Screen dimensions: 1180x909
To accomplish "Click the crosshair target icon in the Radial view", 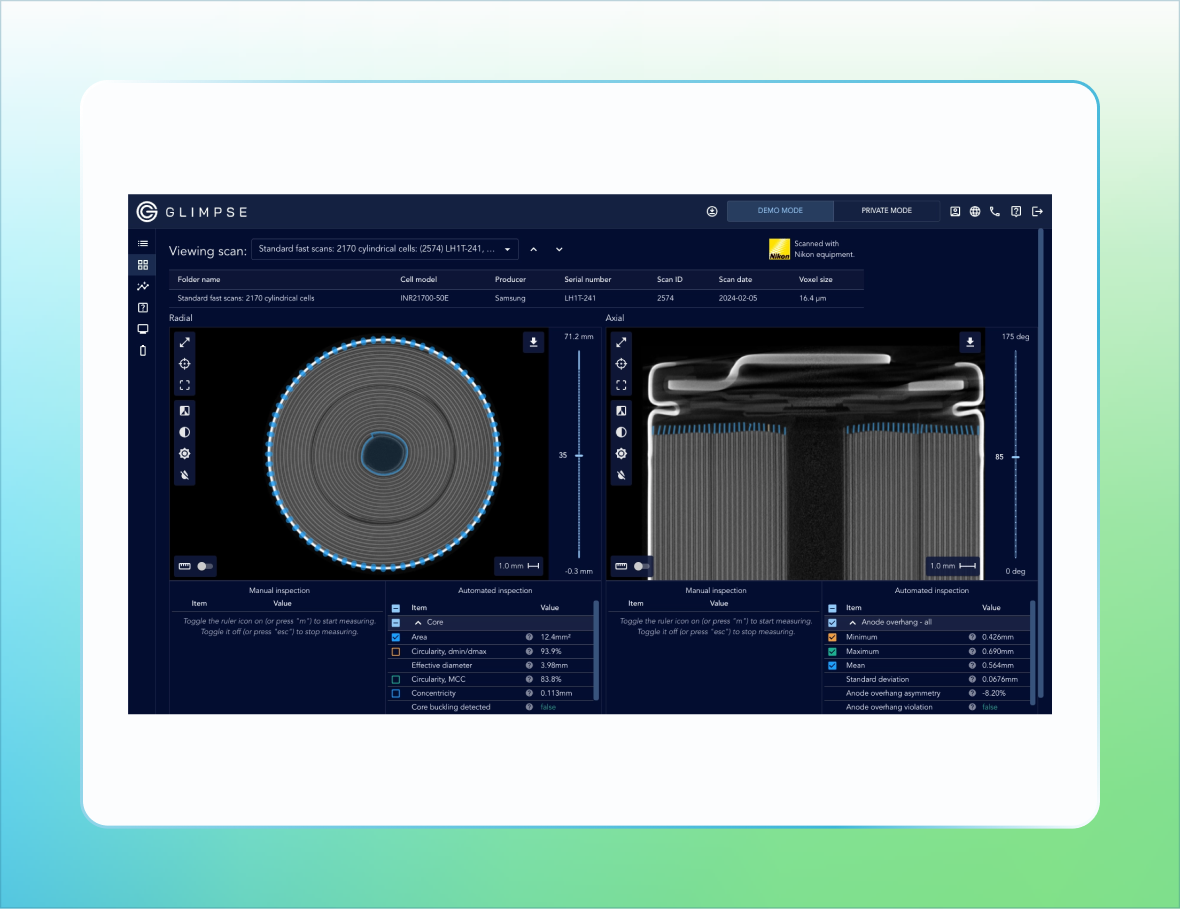I will coord(184,364).
